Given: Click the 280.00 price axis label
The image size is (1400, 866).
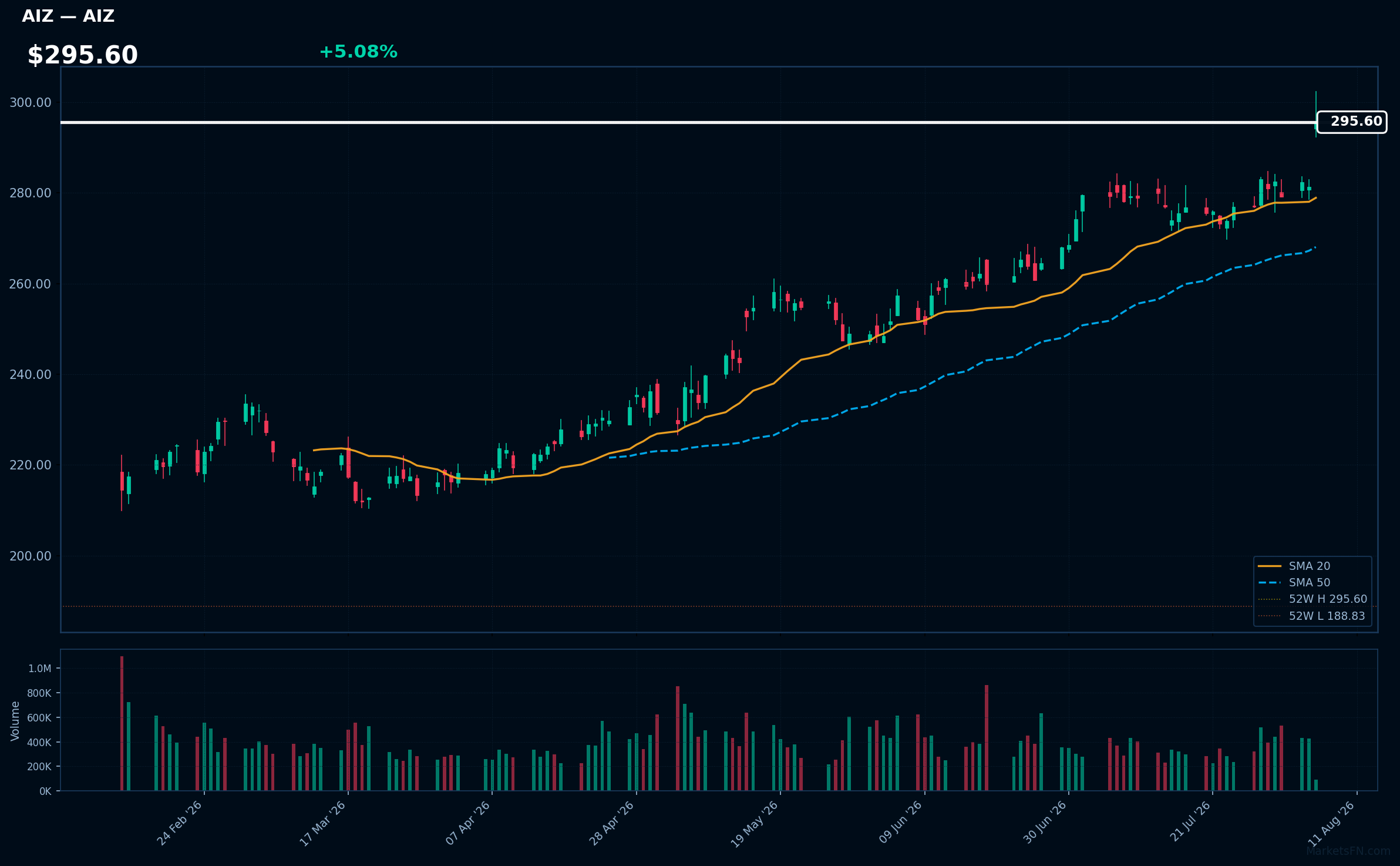Looking at the screenshot, I should 31,193.
